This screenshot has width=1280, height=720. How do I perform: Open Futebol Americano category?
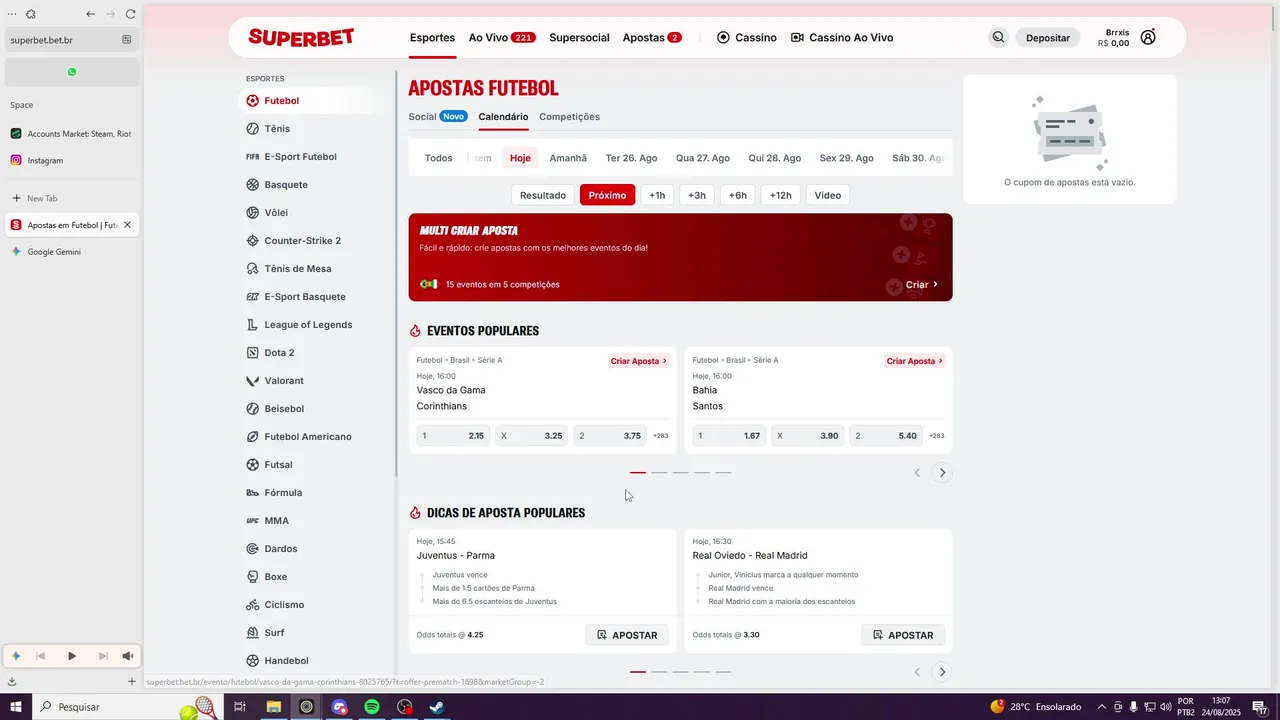(x=298, y=437)
